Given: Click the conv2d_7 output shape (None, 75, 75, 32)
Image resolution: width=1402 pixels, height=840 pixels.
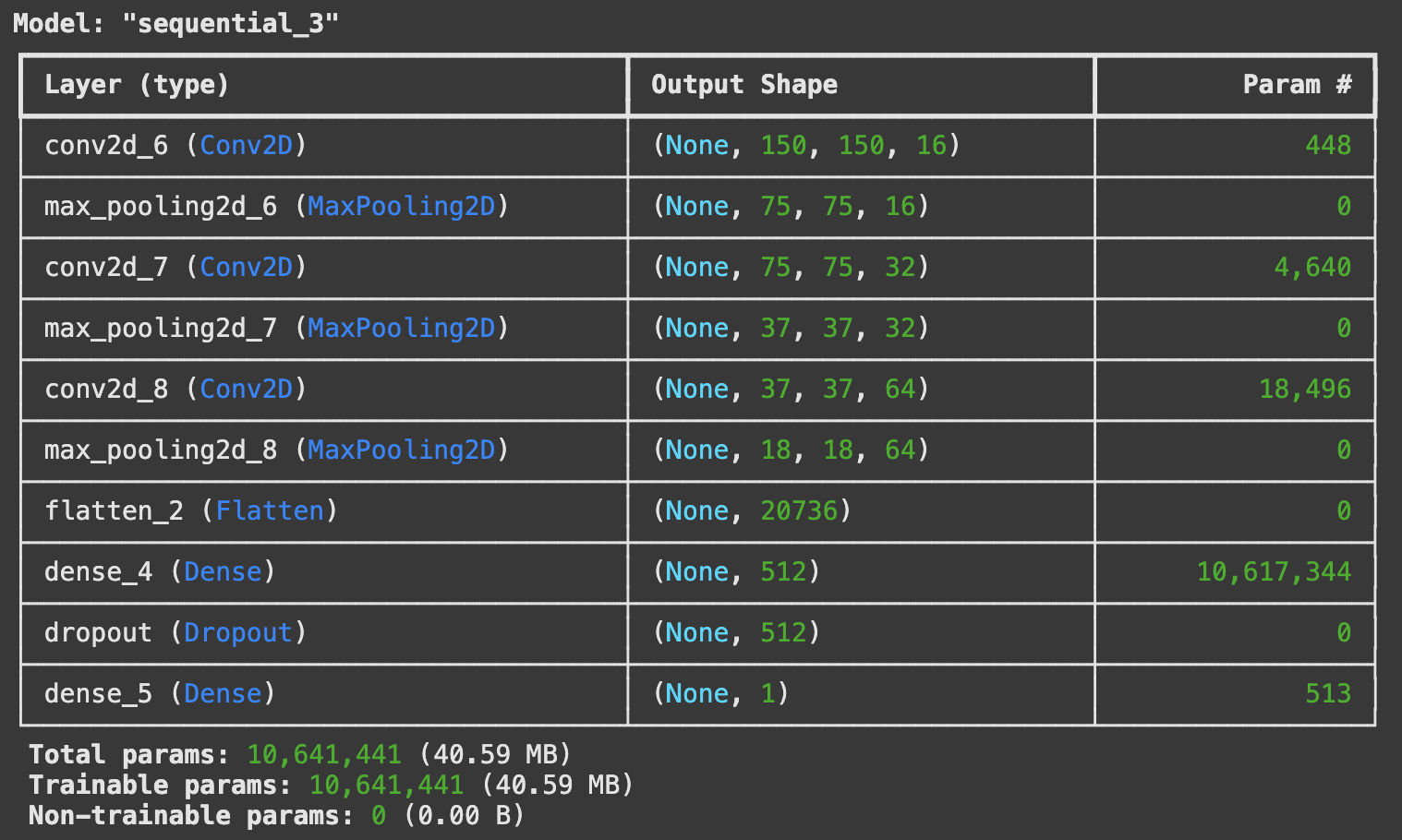Looking at the screenshot, I should pos(790,268).
